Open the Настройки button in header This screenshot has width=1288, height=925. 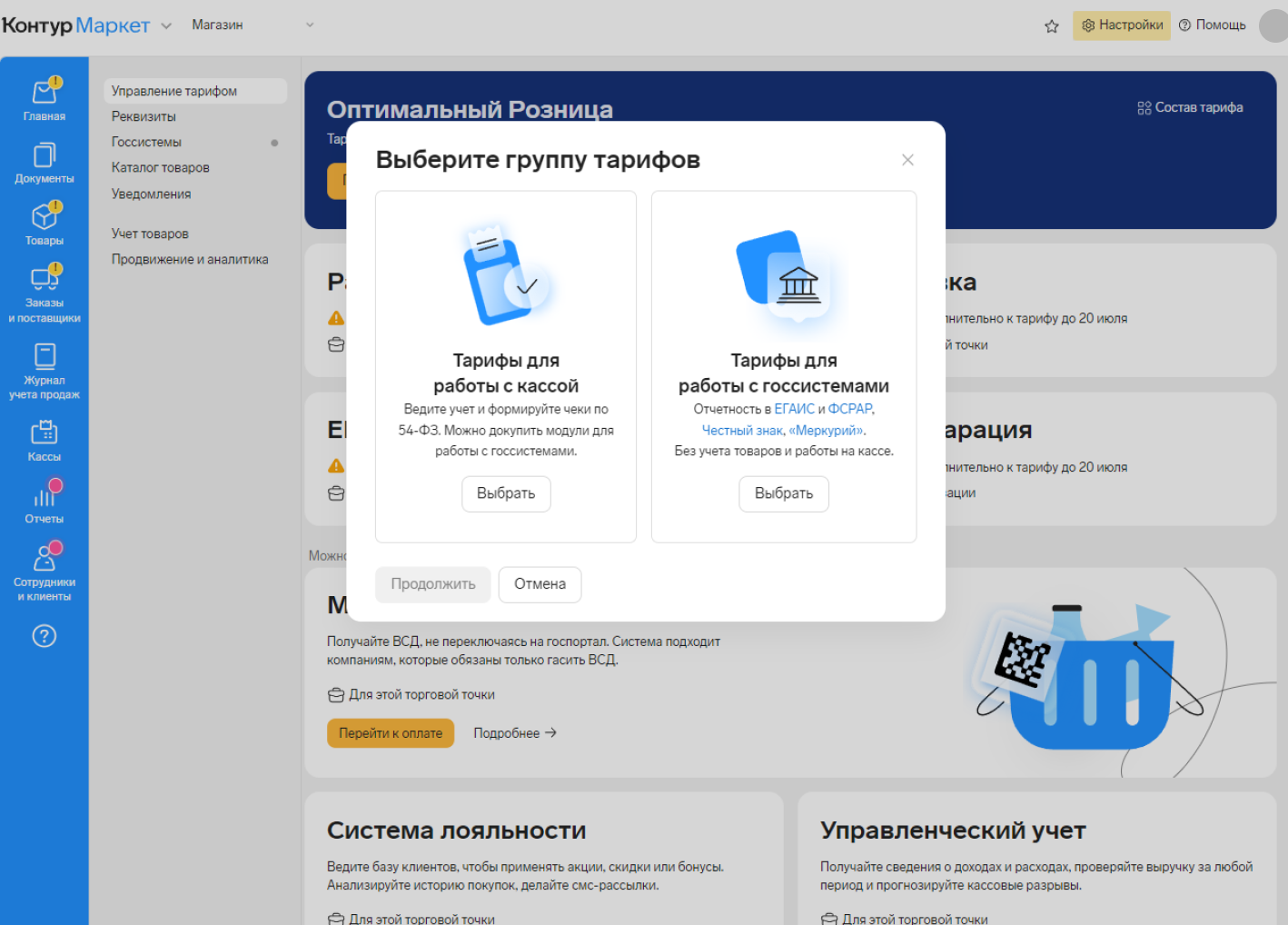(x=1122, y=25)
